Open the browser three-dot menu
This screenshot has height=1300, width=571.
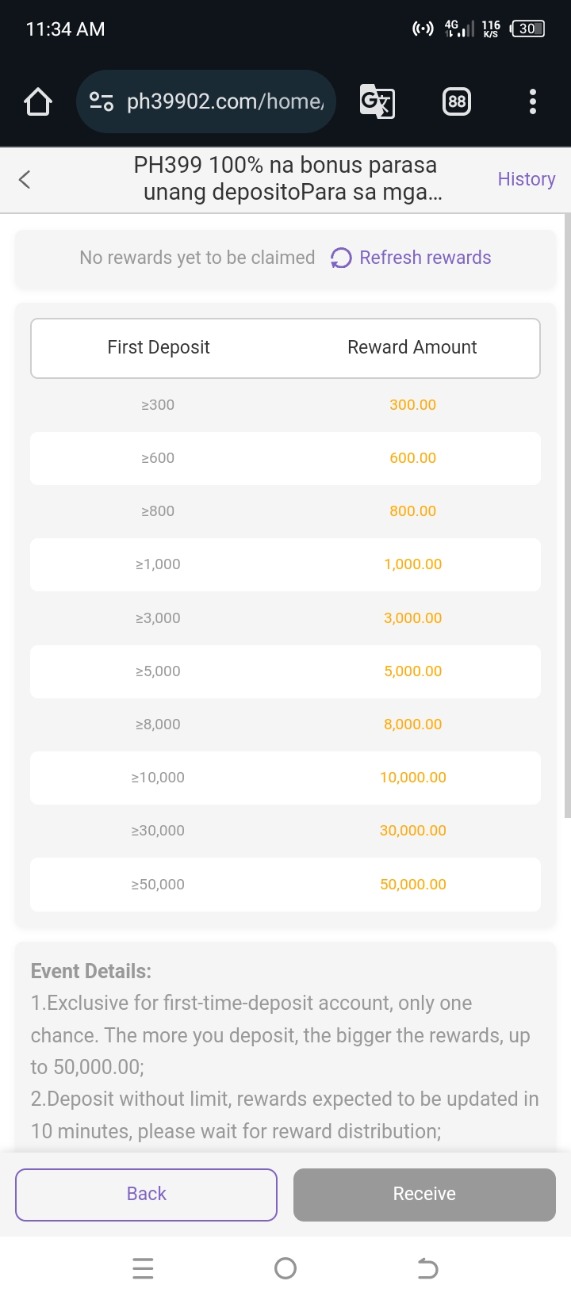pyautogui.click(x=532, y=101)
